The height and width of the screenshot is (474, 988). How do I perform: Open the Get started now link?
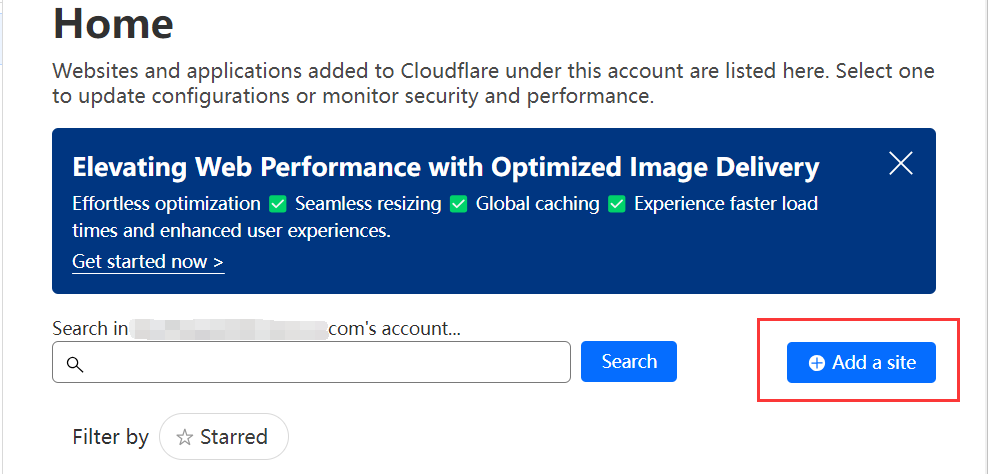coord(148,262)
